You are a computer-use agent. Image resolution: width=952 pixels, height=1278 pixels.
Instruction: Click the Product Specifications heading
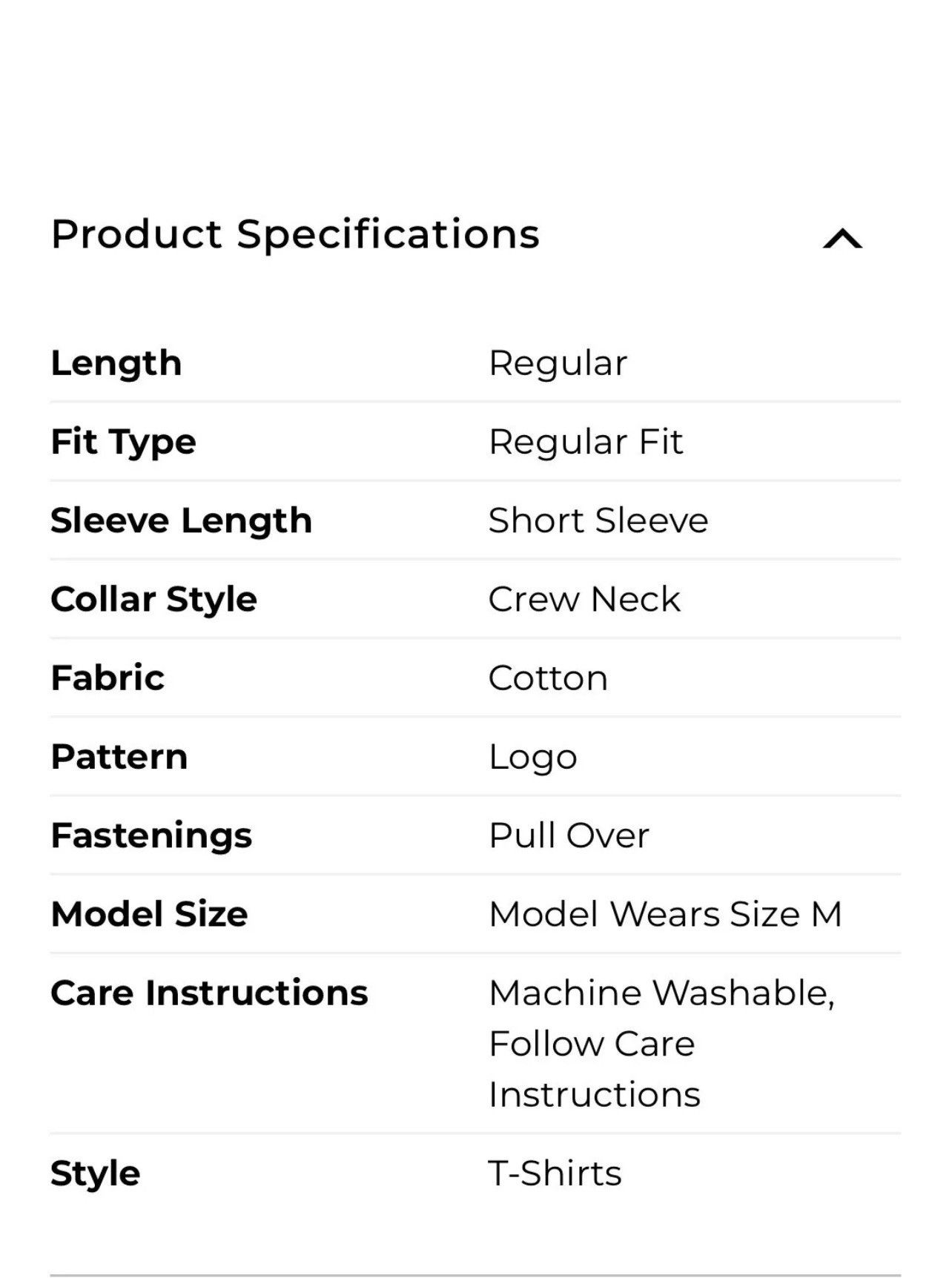[x=295, y=235]
